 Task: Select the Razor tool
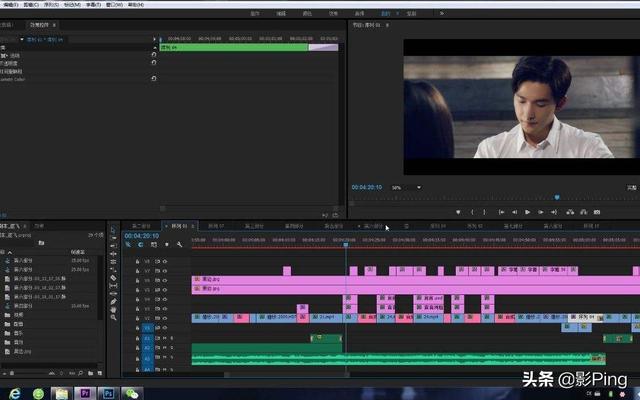click(x=113, y=278)
